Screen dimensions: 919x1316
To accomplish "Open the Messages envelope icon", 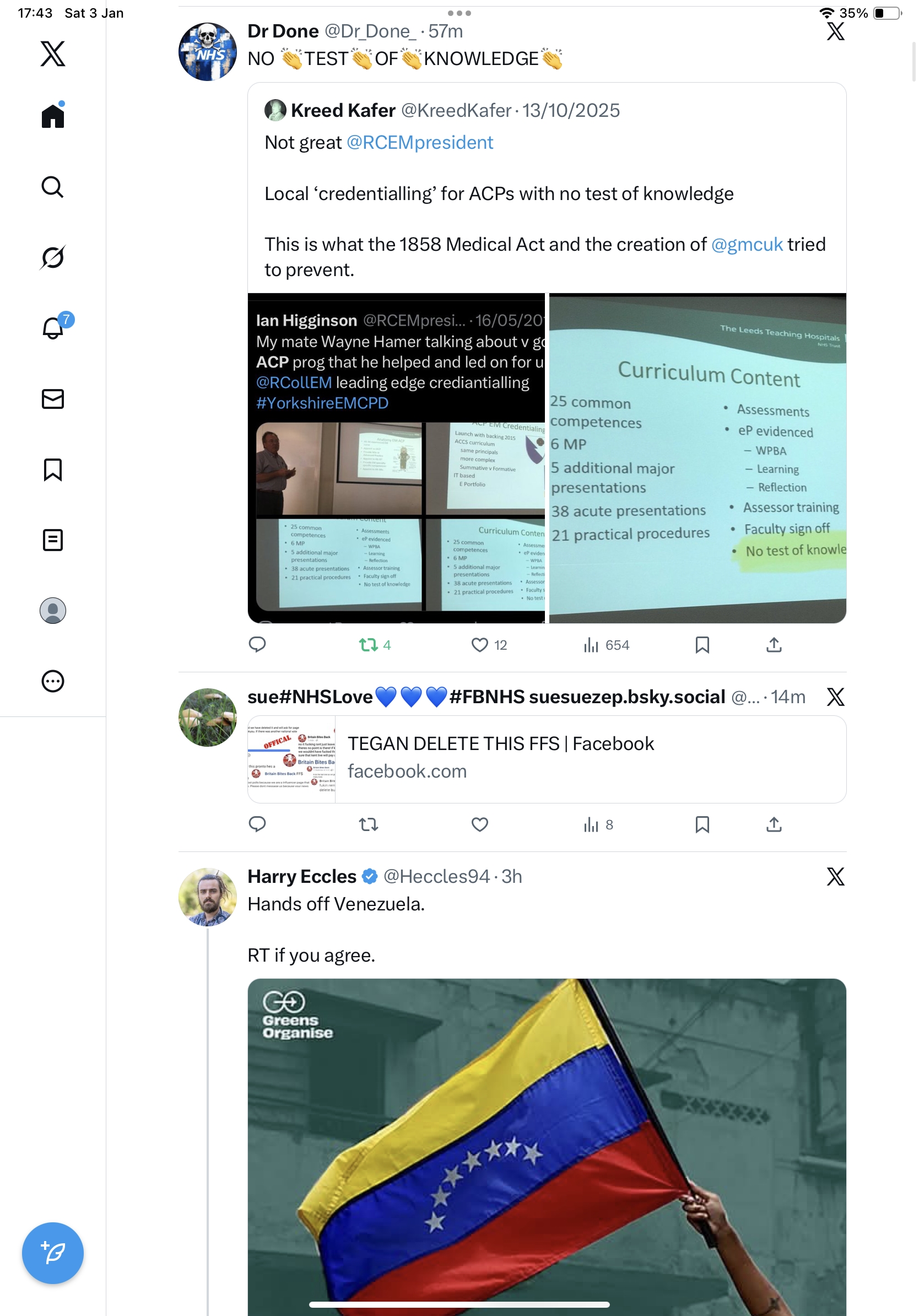I will click(53, 399).
